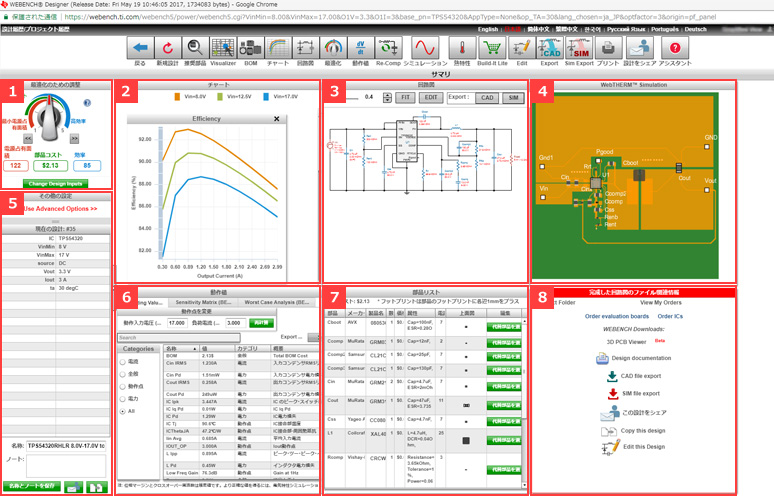
Task: Click the SIM file export download icon
Action: point(613,393)
